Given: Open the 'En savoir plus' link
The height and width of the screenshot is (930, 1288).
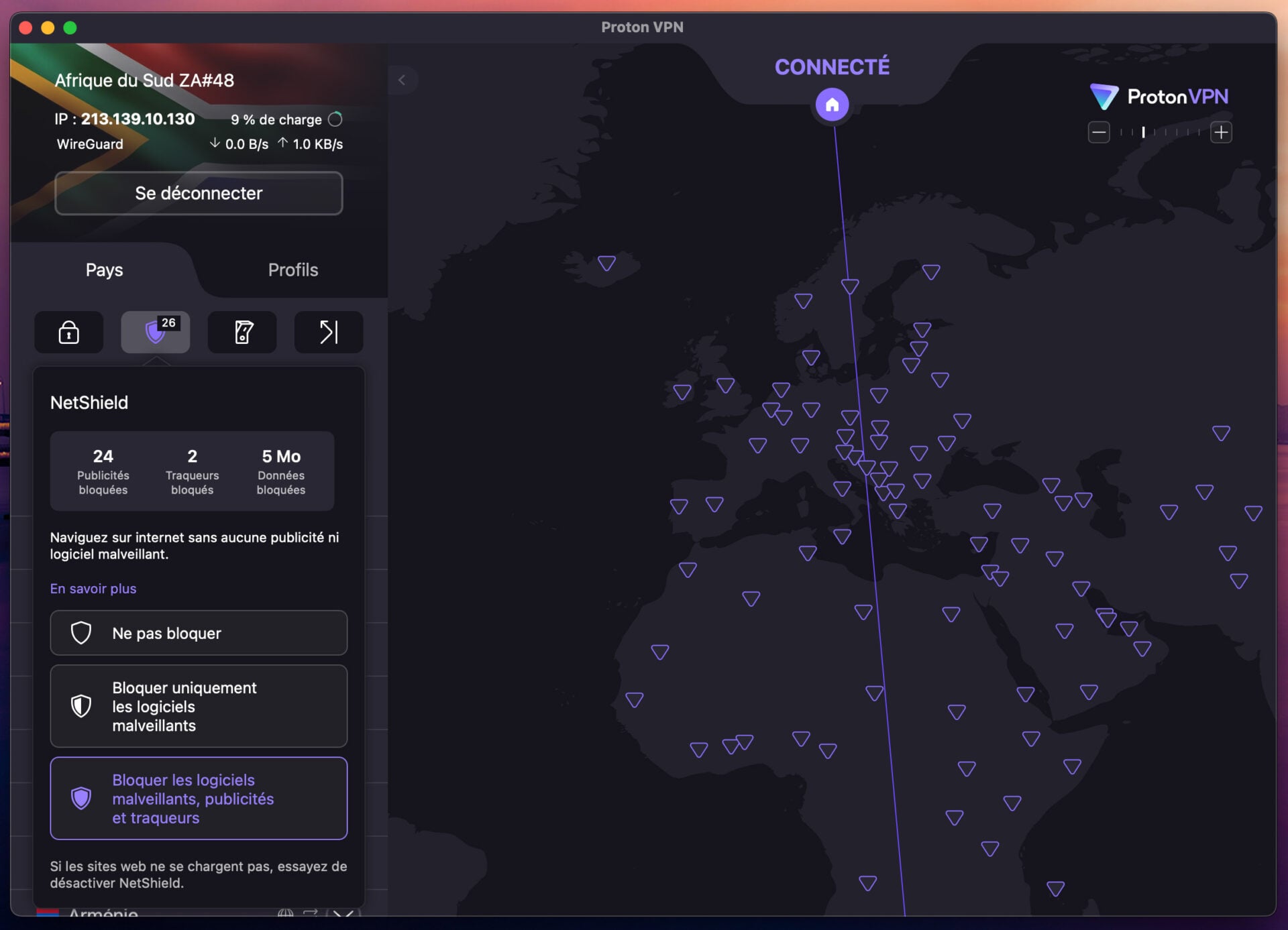Looking at the screenshot, I should pos(93,588).
